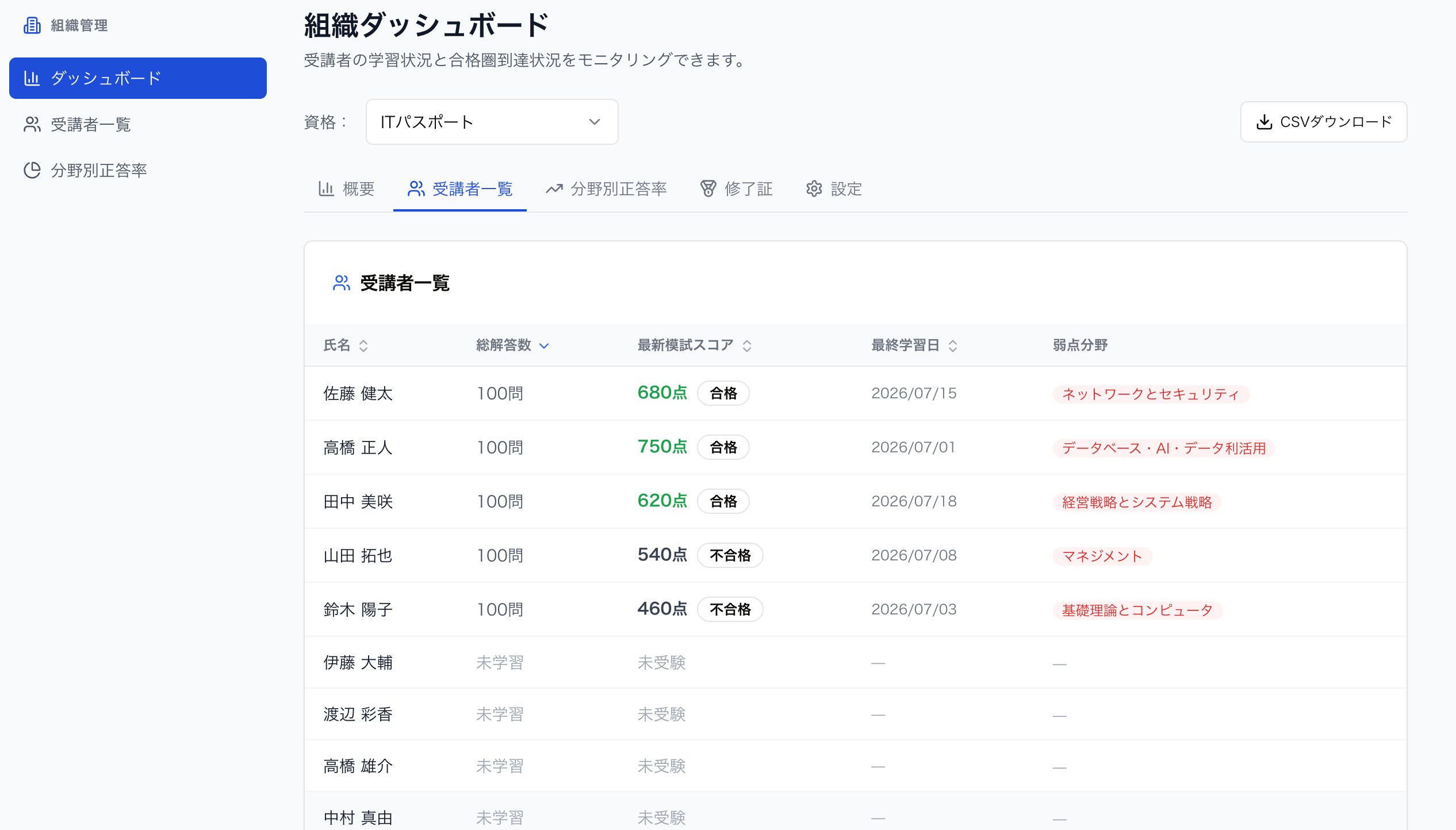Click the マネジメント tag
Screen dimensions: 1456x830
pos(1102,556)
